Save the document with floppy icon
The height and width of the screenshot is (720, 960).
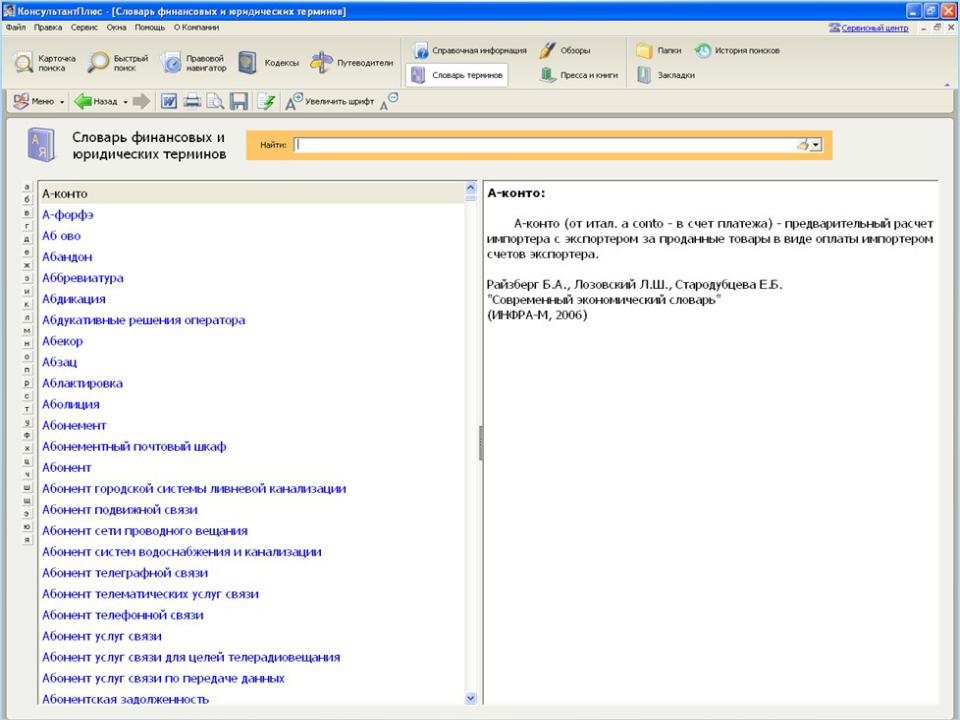(238, 101)
